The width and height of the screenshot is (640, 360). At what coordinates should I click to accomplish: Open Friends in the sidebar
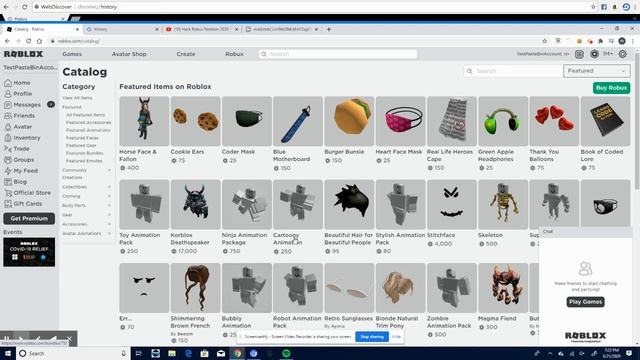coord(20,116)
